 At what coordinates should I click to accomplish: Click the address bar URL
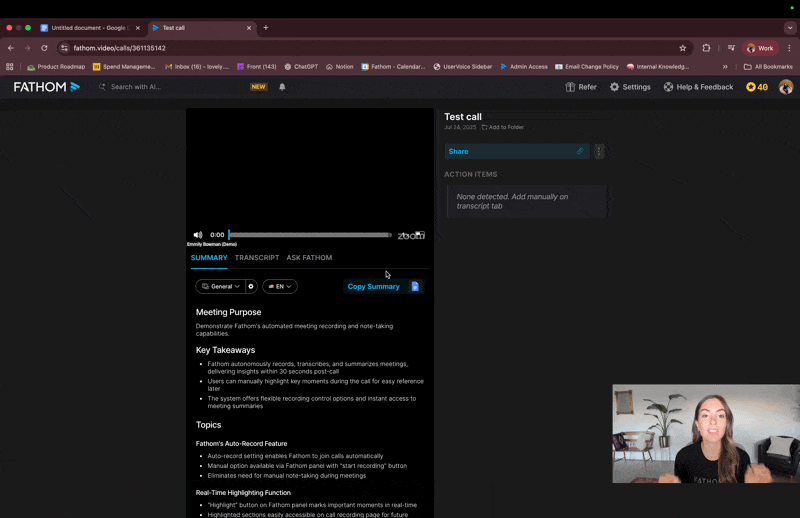point(119,48)
